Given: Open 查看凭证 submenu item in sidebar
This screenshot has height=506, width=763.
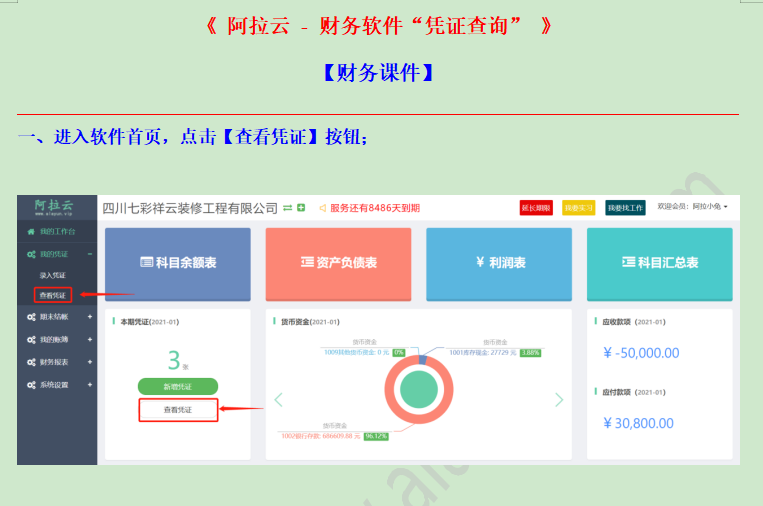Looking at the screenshot, I should pos(53,295).
